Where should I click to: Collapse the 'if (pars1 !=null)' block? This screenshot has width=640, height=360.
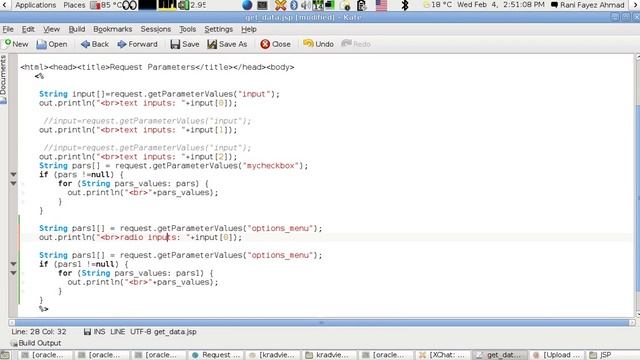tap(13, 264)
